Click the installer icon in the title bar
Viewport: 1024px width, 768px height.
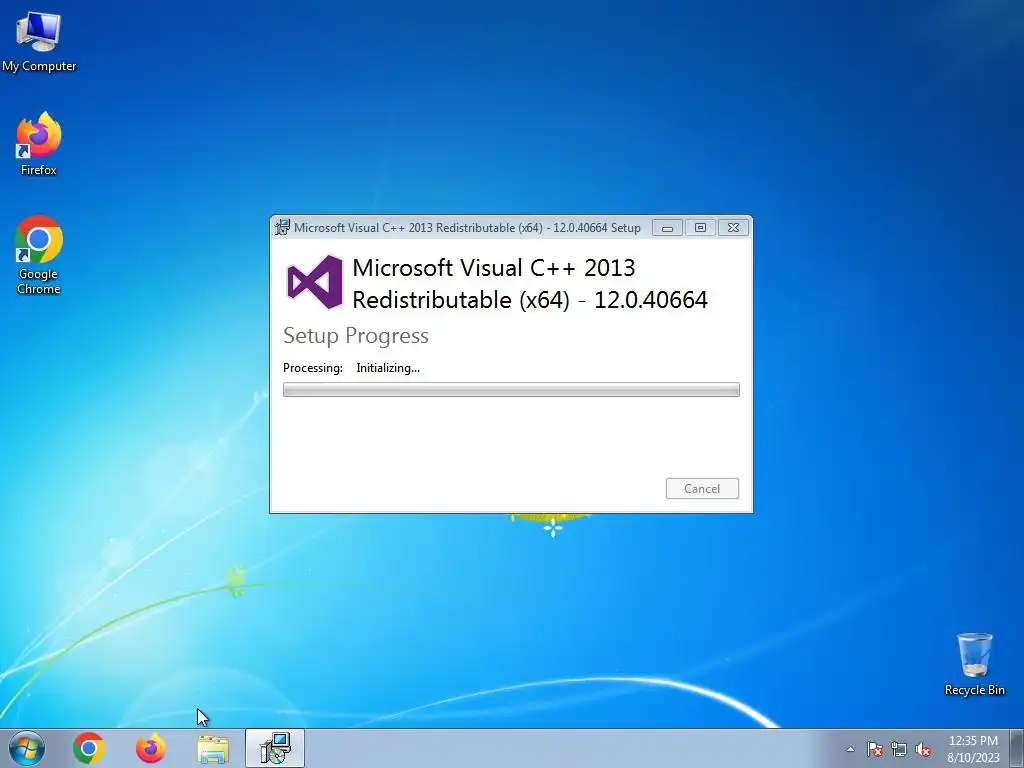282,227
